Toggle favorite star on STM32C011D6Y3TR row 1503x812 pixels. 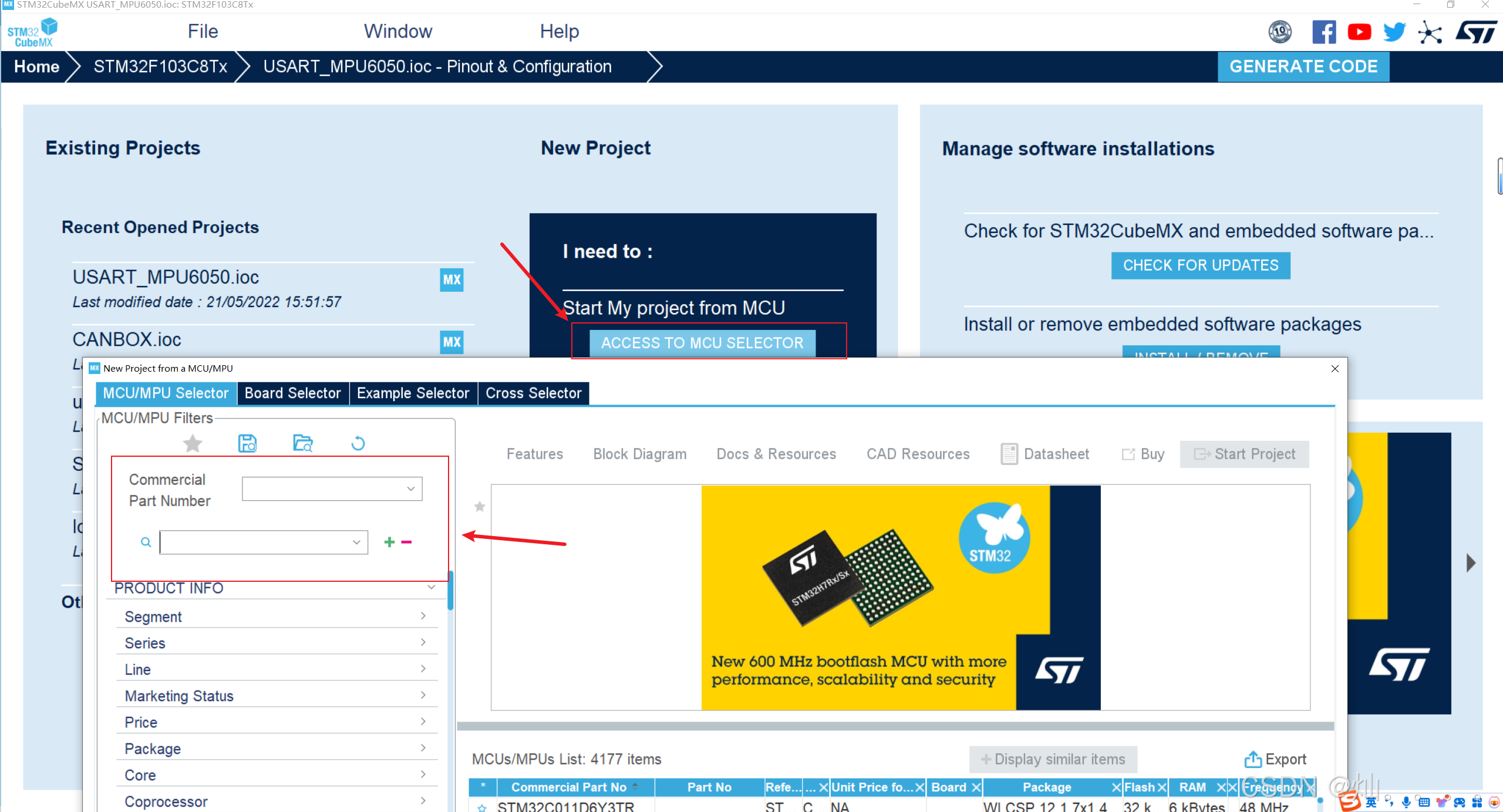pyautogui.click(x=482, y=807)
